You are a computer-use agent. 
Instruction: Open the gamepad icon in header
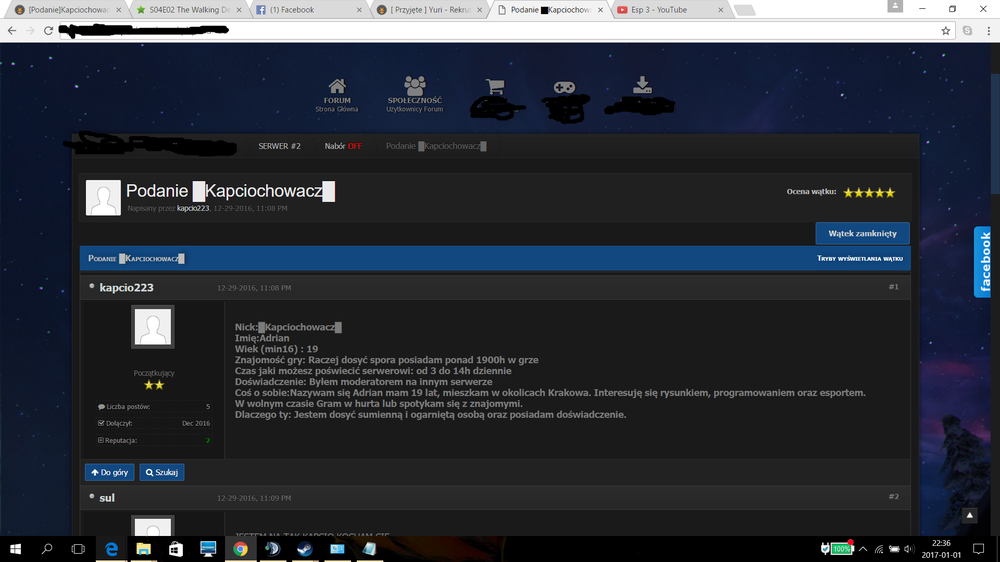(564, 87)
